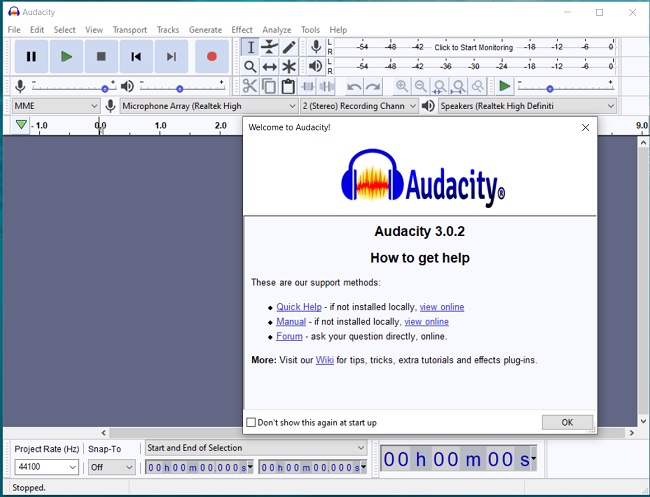Open Start and End of Selection dropdown
The image size is (650, 497).
[x=256, y=448]
